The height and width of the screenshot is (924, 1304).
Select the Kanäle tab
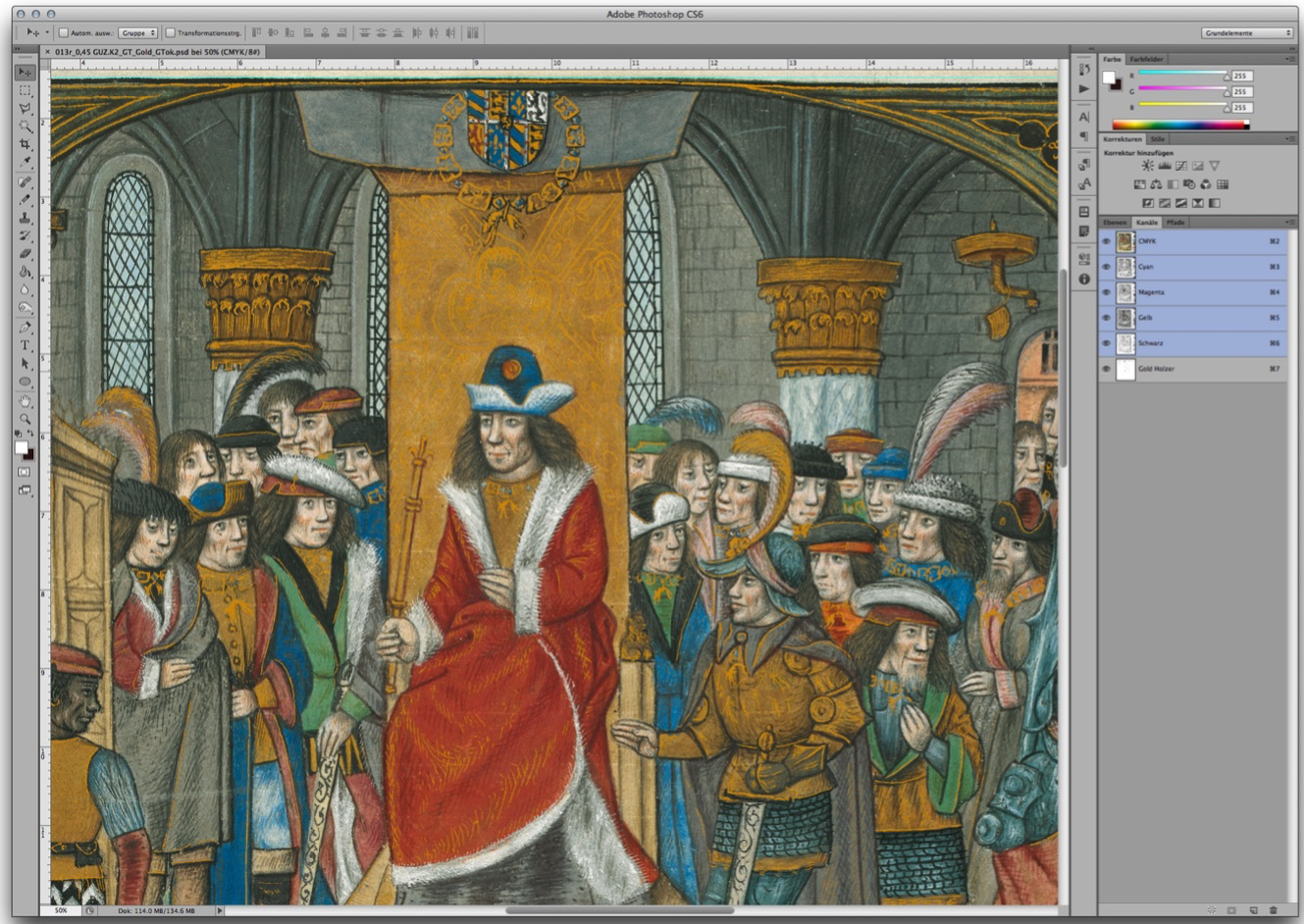point(1147,223)
